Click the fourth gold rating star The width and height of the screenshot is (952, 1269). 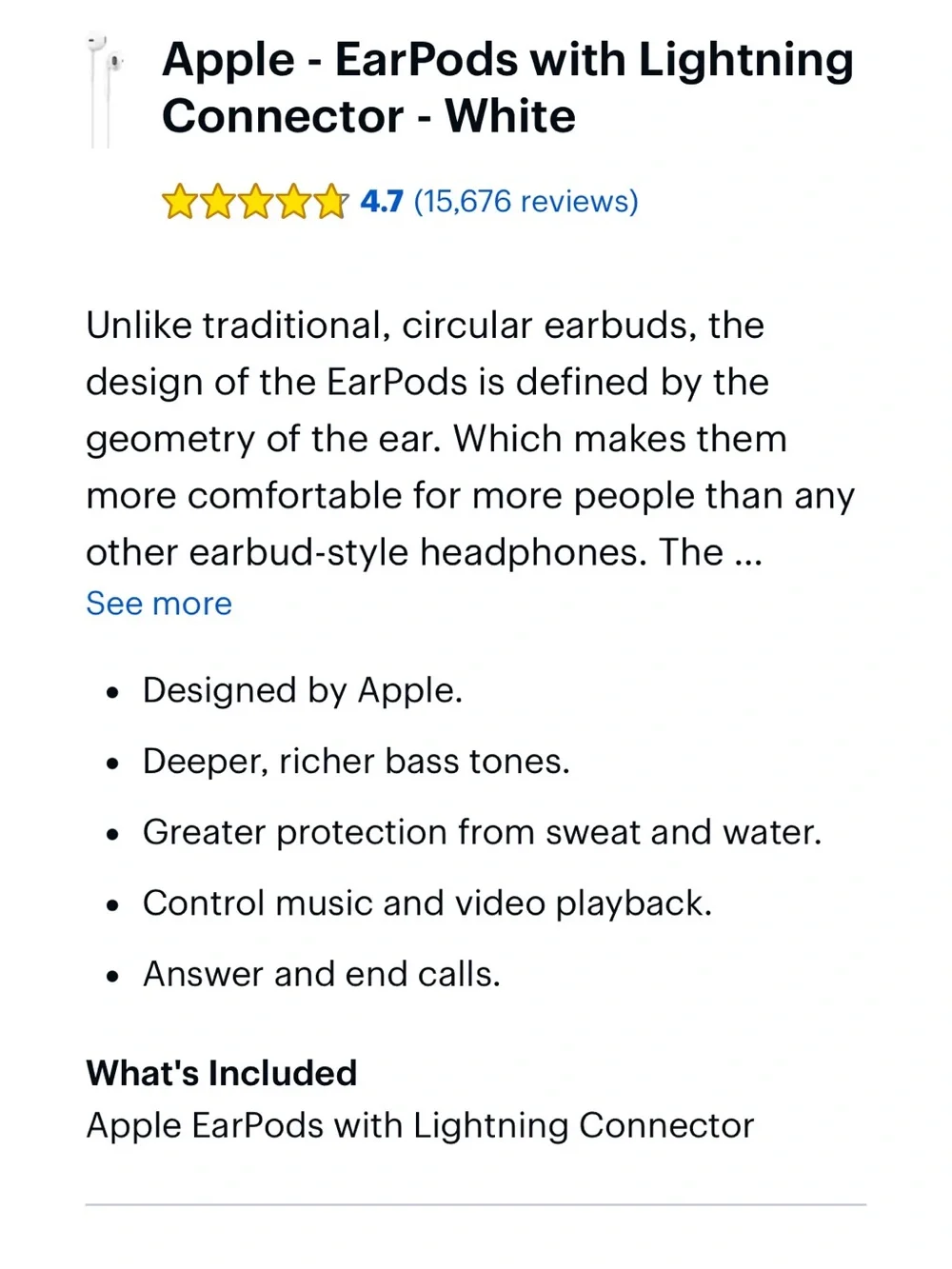pos(293,202)
